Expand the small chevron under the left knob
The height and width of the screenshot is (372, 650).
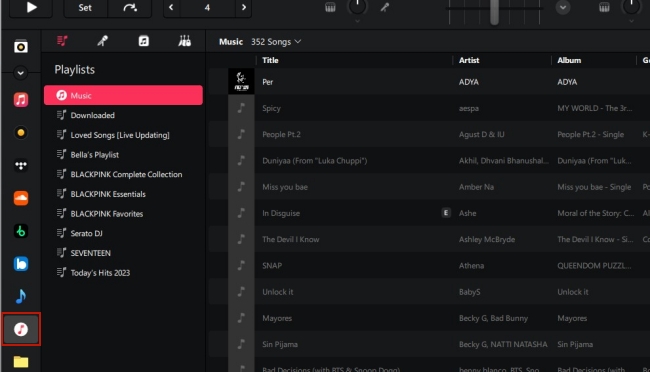click(x=357, y=21)
